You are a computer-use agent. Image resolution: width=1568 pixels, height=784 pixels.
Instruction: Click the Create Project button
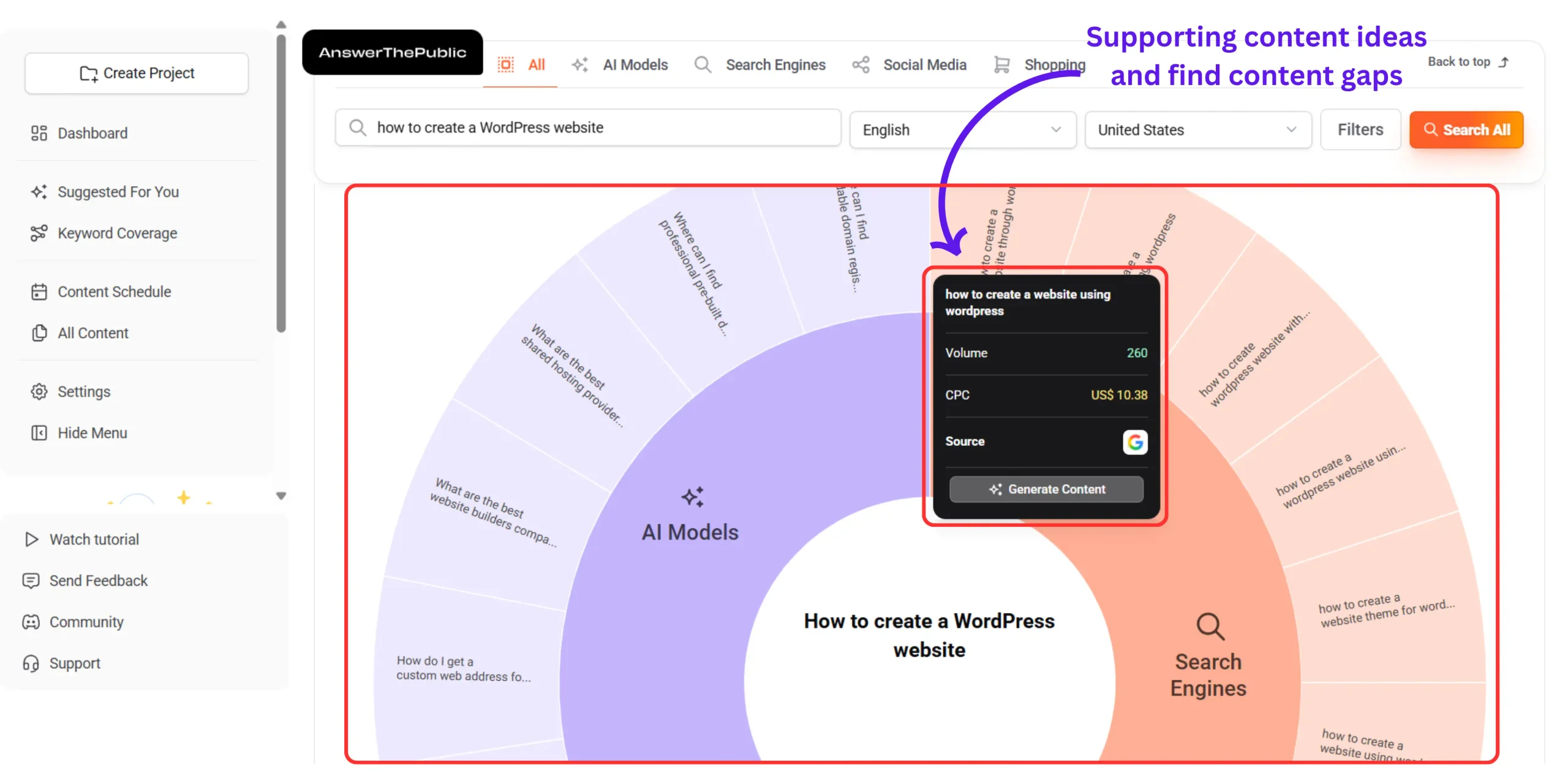137,73
